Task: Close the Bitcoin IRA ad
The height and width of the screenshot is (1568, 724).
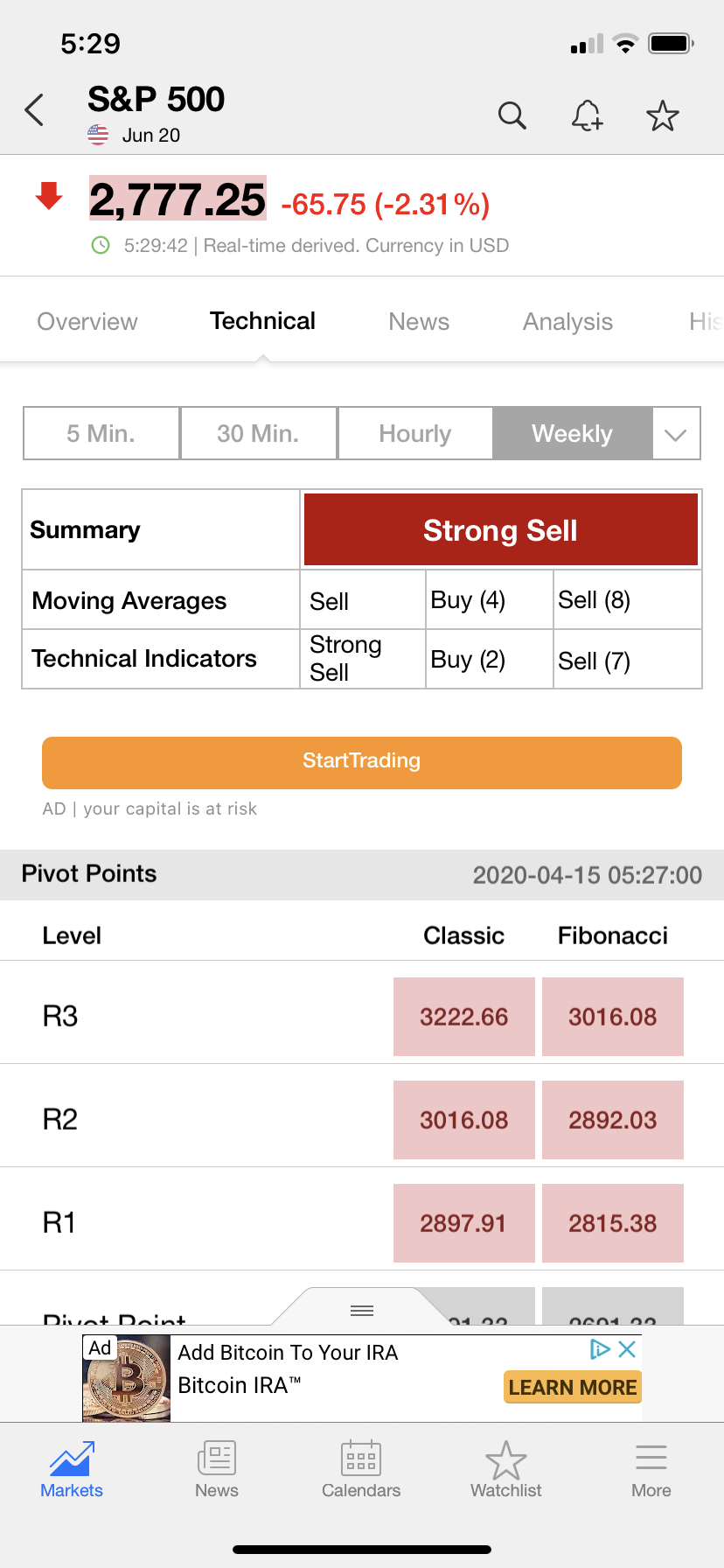Action: click(x=627, y=1349)
